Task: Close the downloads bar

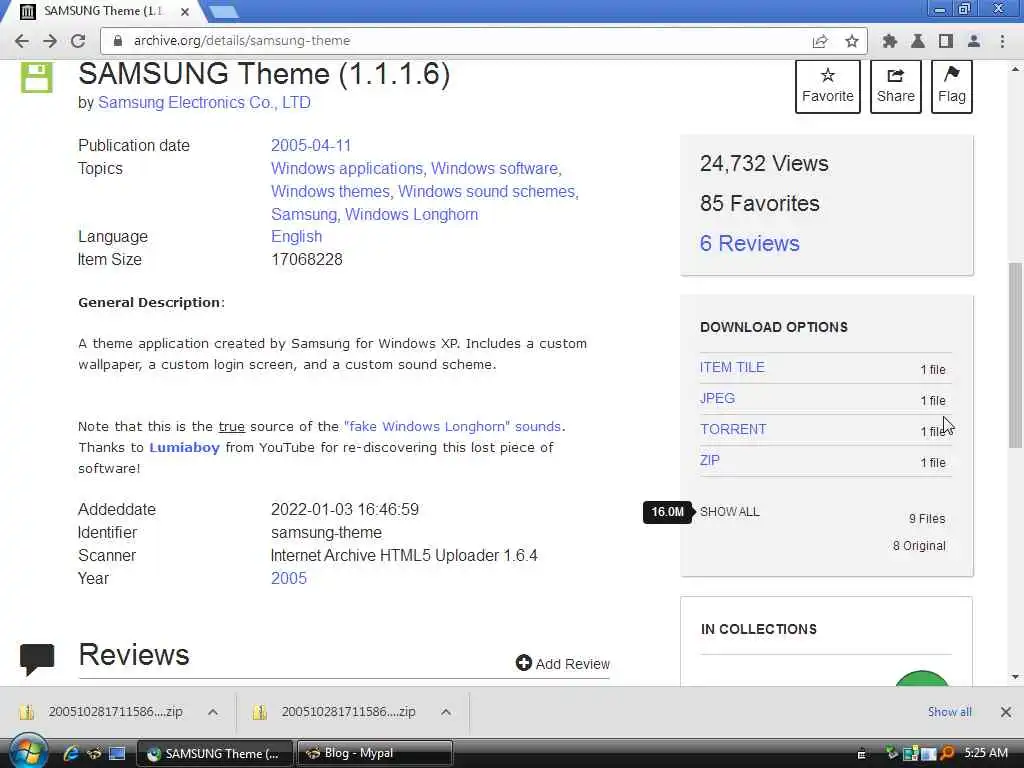Action: (x=1006, y=712)
